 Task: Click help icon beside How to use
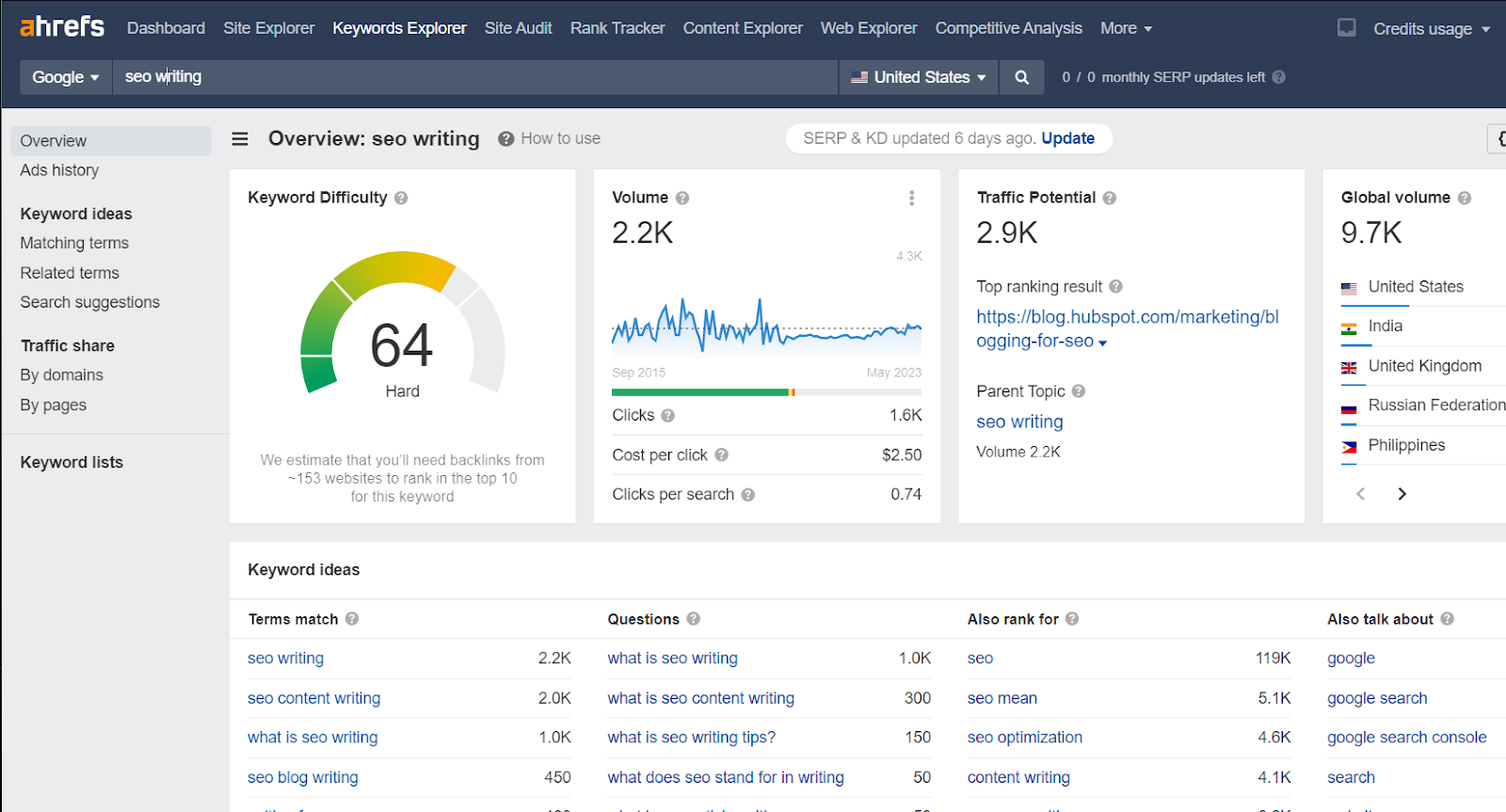505,139
